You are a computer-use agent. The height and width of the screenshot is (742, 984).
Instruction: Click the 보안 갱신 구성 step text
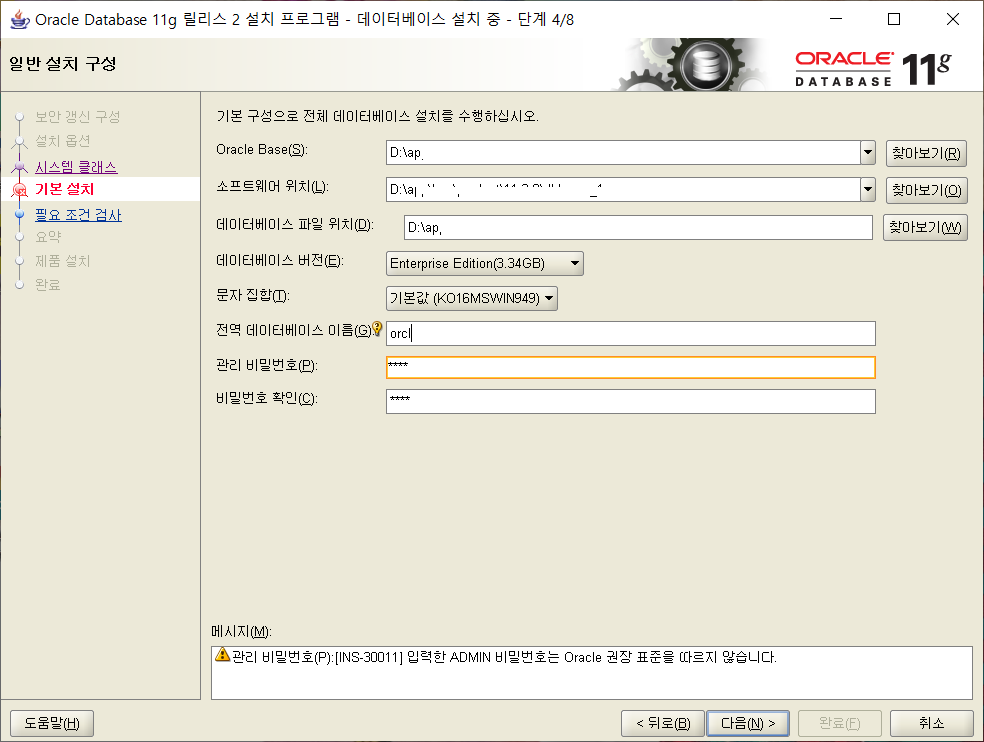pyautogui.click(x=77, y=117)
